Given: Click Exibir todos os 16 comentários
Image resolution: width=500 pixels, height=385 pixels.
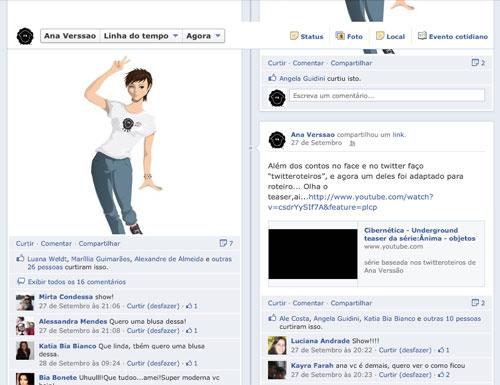Looking at the screenshot, I should pyautogui.click(x=77, y=282).
